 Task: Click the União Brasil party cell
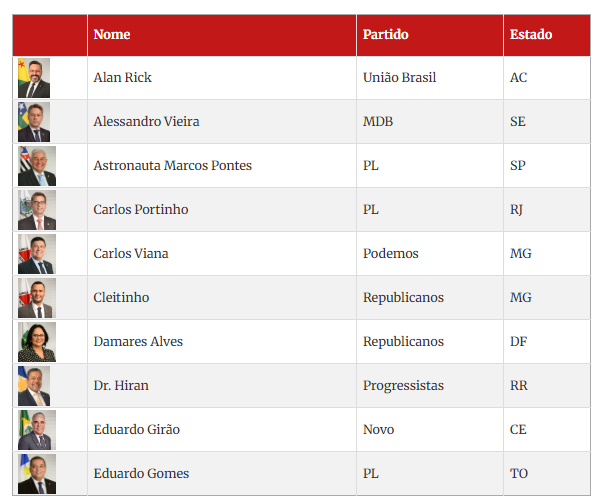(x=399, y=77)
